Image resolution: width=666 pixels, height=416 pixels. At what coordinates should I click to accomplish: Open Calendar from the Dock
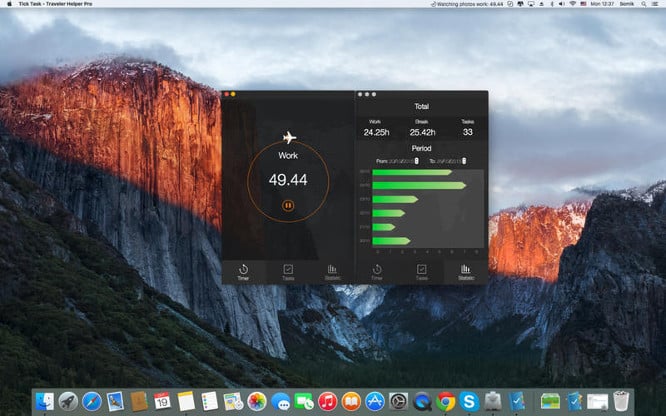tap(162, 401)
